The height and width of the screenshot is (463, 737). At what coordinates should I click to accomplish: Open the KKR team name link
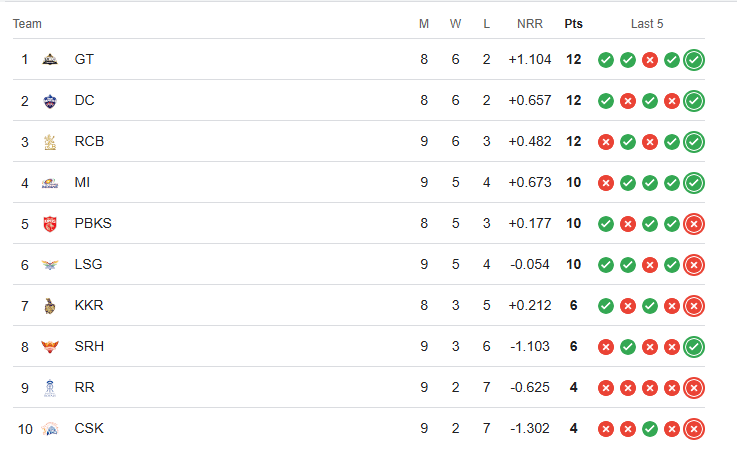tap(89, 306)
